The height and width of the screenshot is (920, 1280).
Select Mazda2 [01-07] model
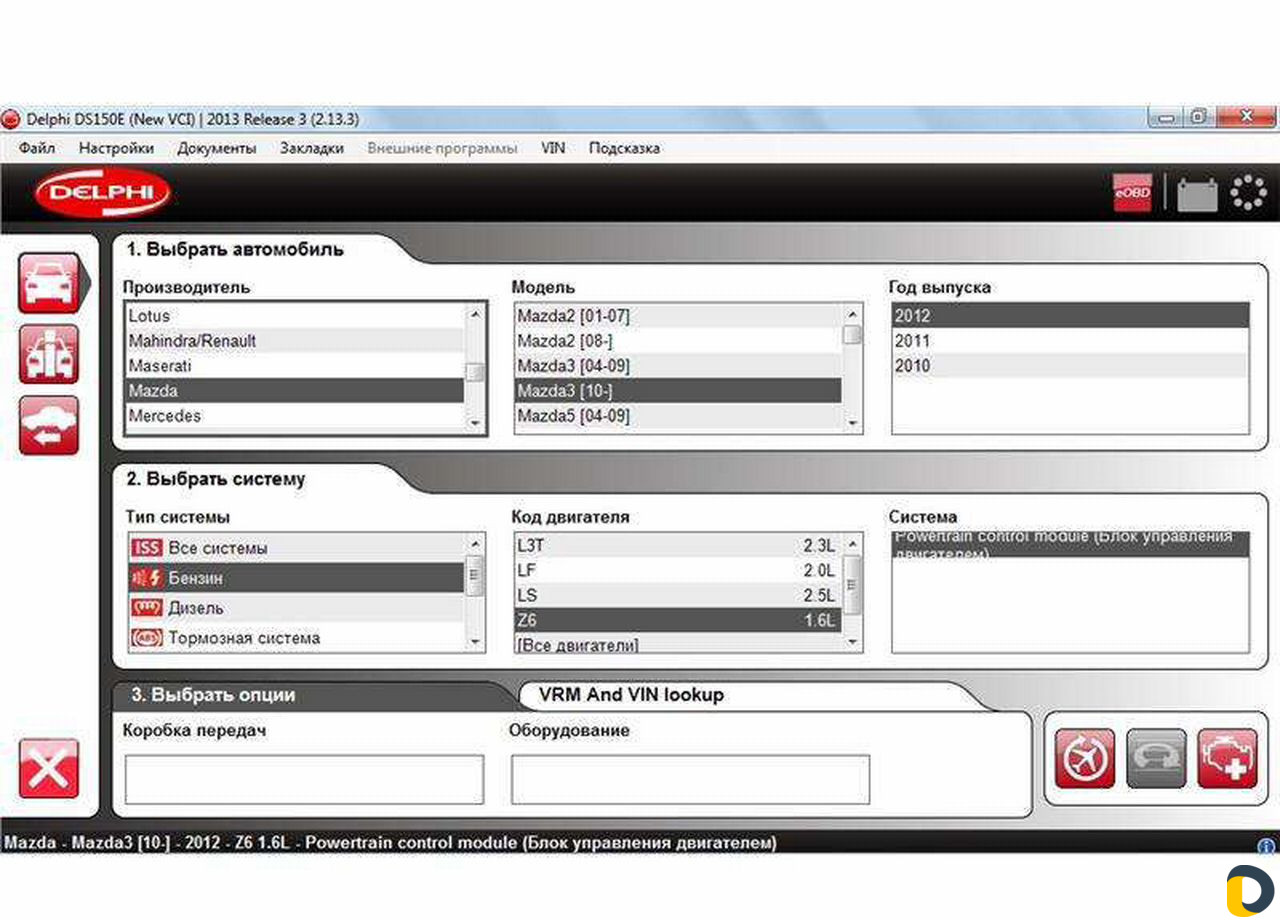[x=678, y=316]
